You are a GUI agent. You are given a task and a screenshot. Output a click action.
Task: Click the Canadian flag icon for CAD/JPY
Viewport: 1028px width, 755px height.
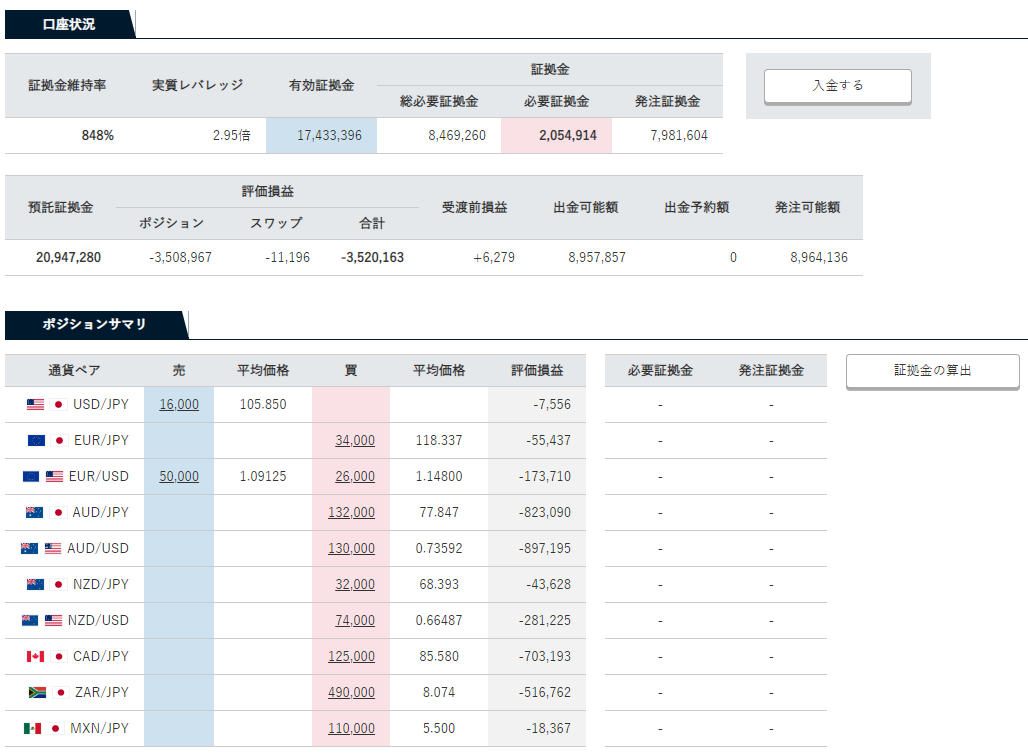35,657
